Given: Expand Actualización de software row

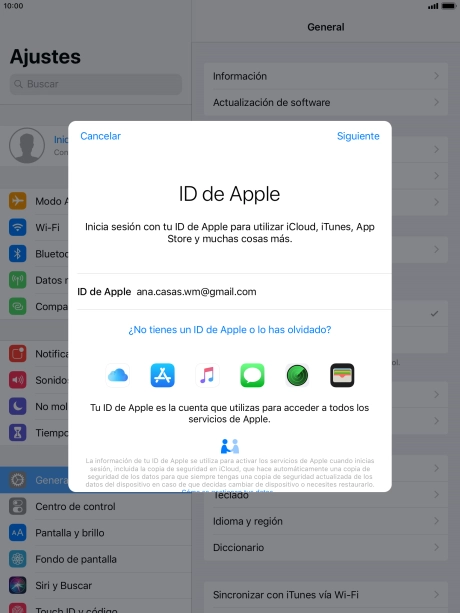Looking at the screenshot, I should coord(326,102).
